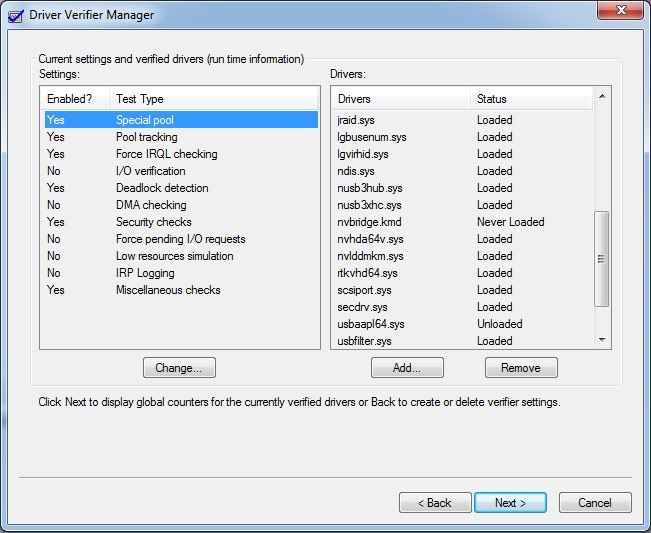Select the I/O verification setting
This screenshot has height=533, width=651.
(x=181, y=171)
